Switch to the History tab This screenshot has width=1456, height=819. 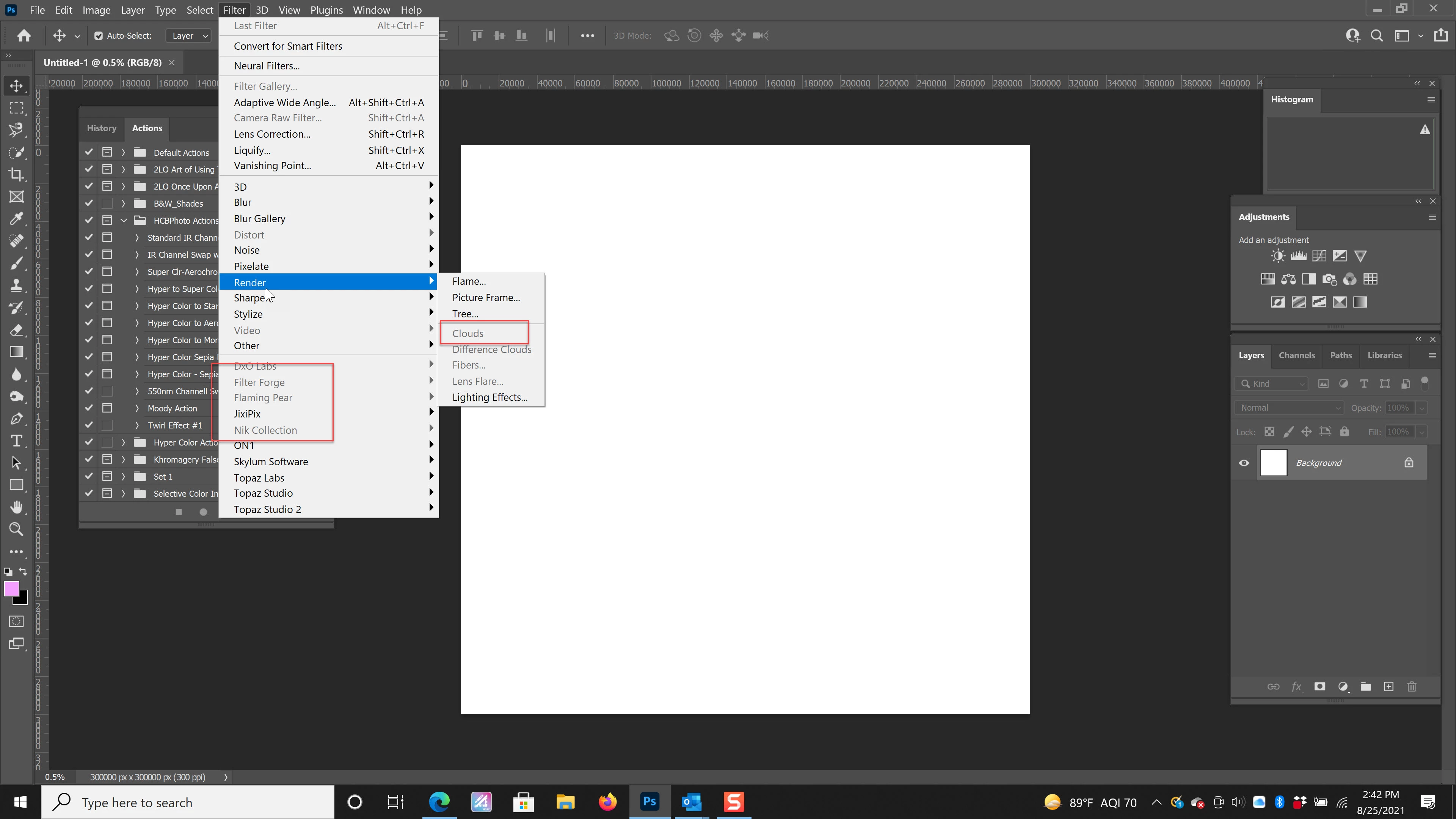(101, 128)
